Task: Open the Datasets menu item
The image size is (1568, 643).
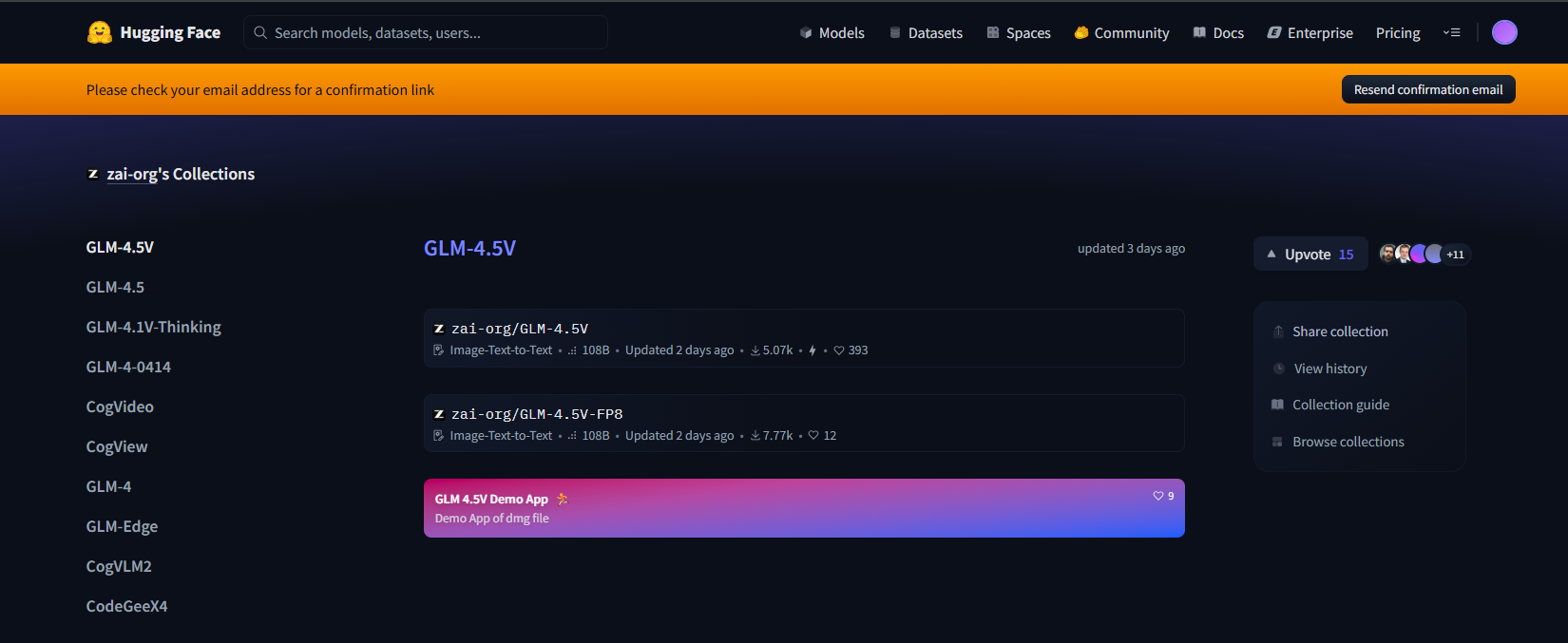Action: [927, 32]
